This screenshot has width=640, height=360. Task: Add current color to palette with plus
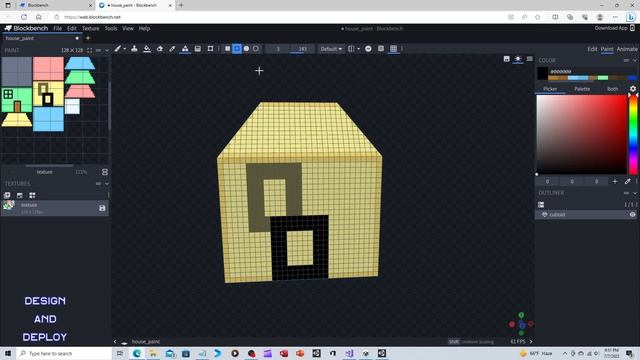click(x=615, y=181)
